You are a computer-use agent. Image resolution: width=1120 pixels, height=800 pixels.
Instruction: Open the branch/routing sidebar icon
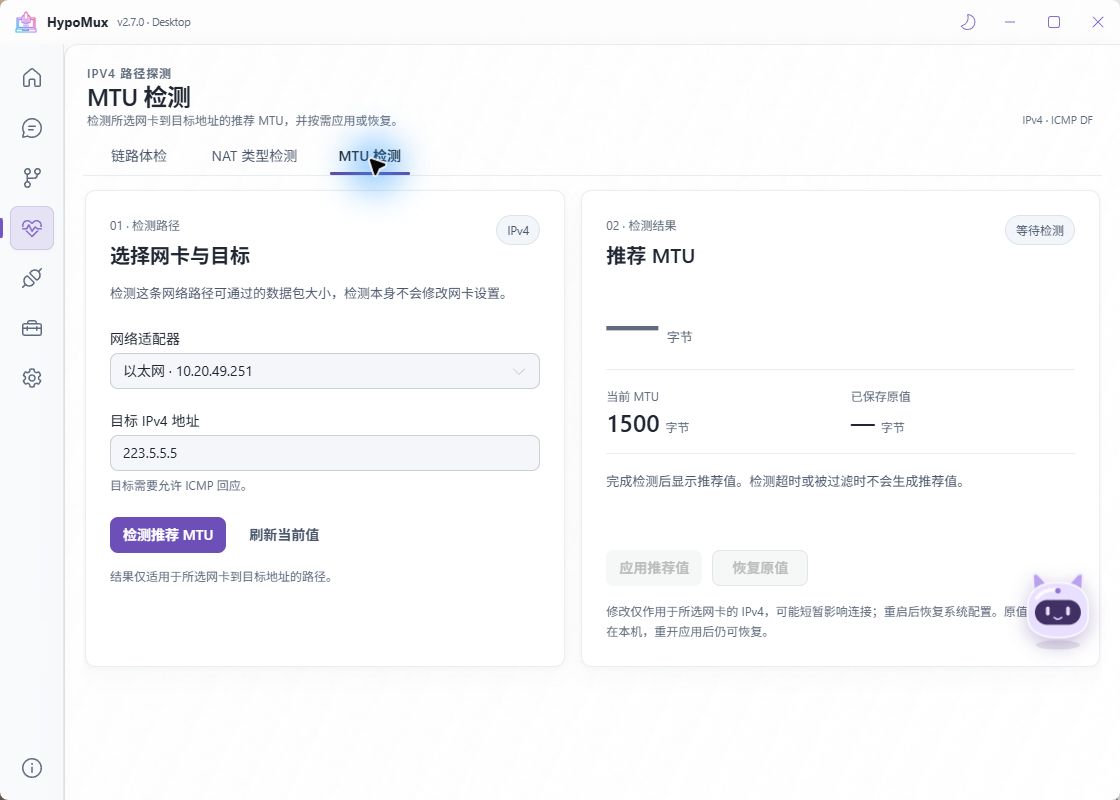(31, 178)
